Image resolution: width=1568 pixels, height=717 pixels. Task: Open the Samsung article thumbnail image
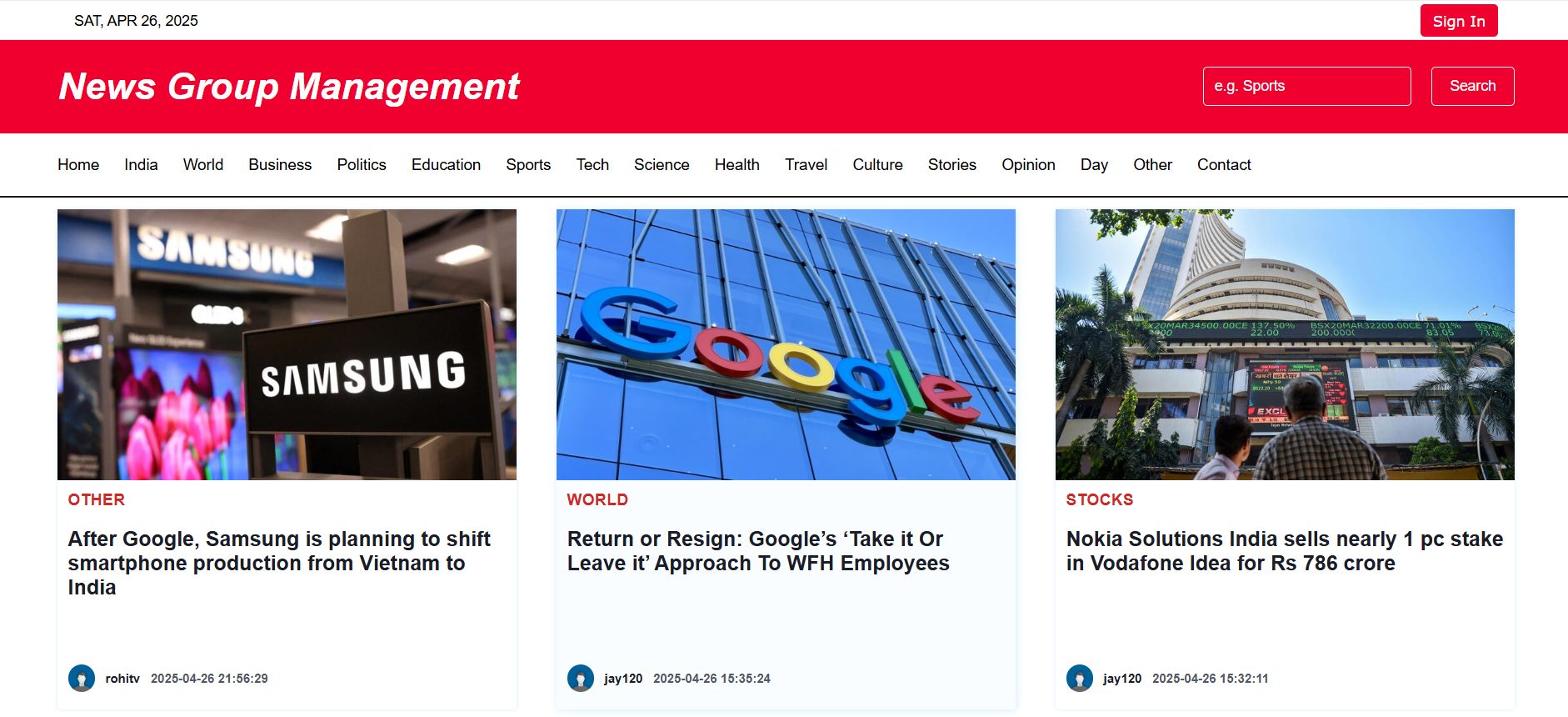pos(287,344)
